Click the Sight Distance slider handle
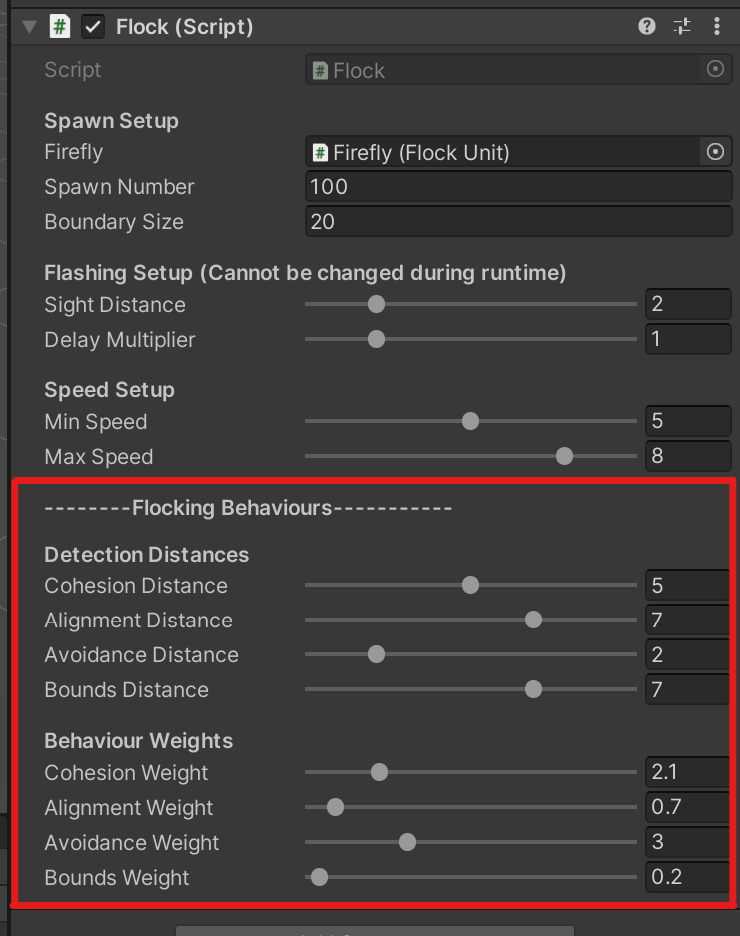This screenshot has height=936, width=740. point(376,304)
